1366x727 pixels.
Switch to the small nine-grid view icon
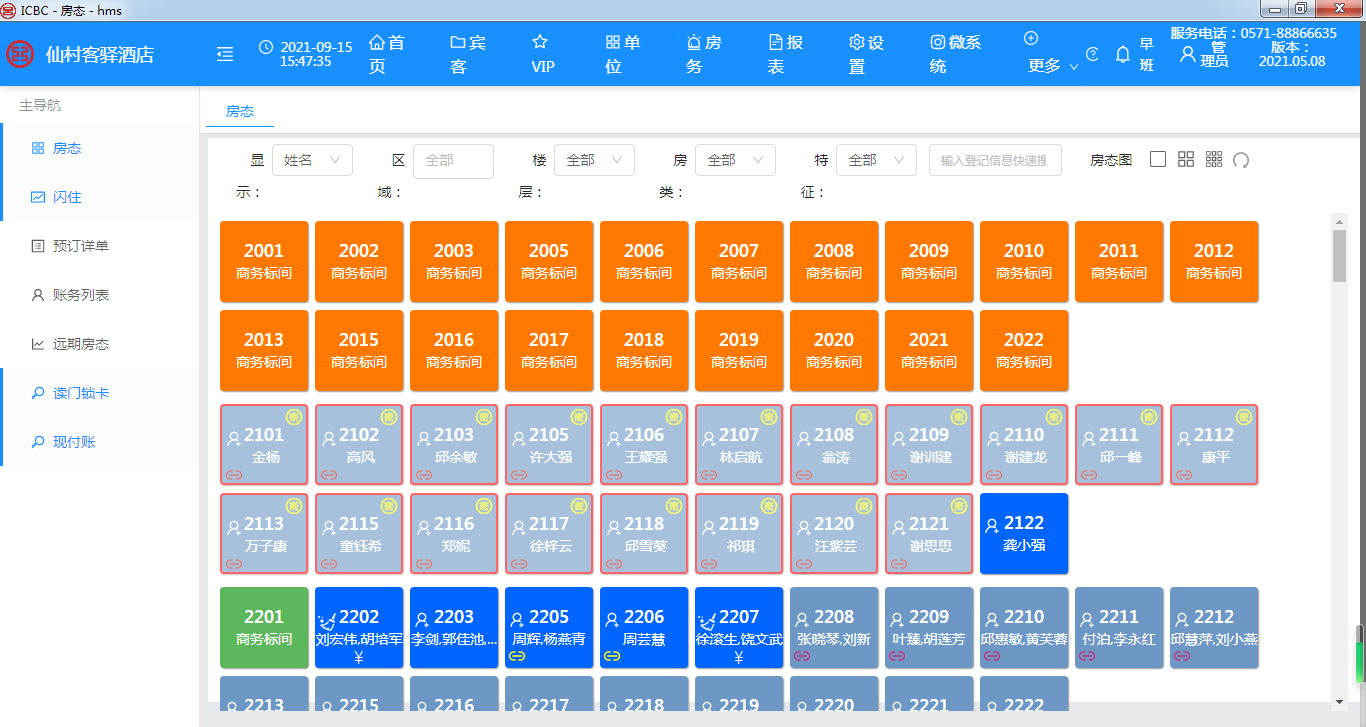[x=1214, y=160]
